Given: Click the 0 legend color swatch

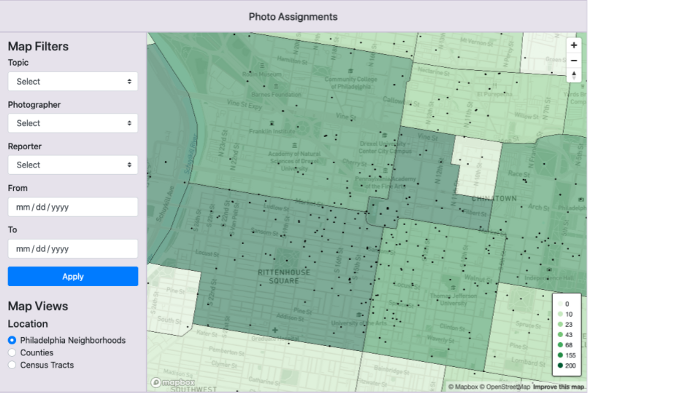Looking at the screenshot, I should tap(560, 304).
